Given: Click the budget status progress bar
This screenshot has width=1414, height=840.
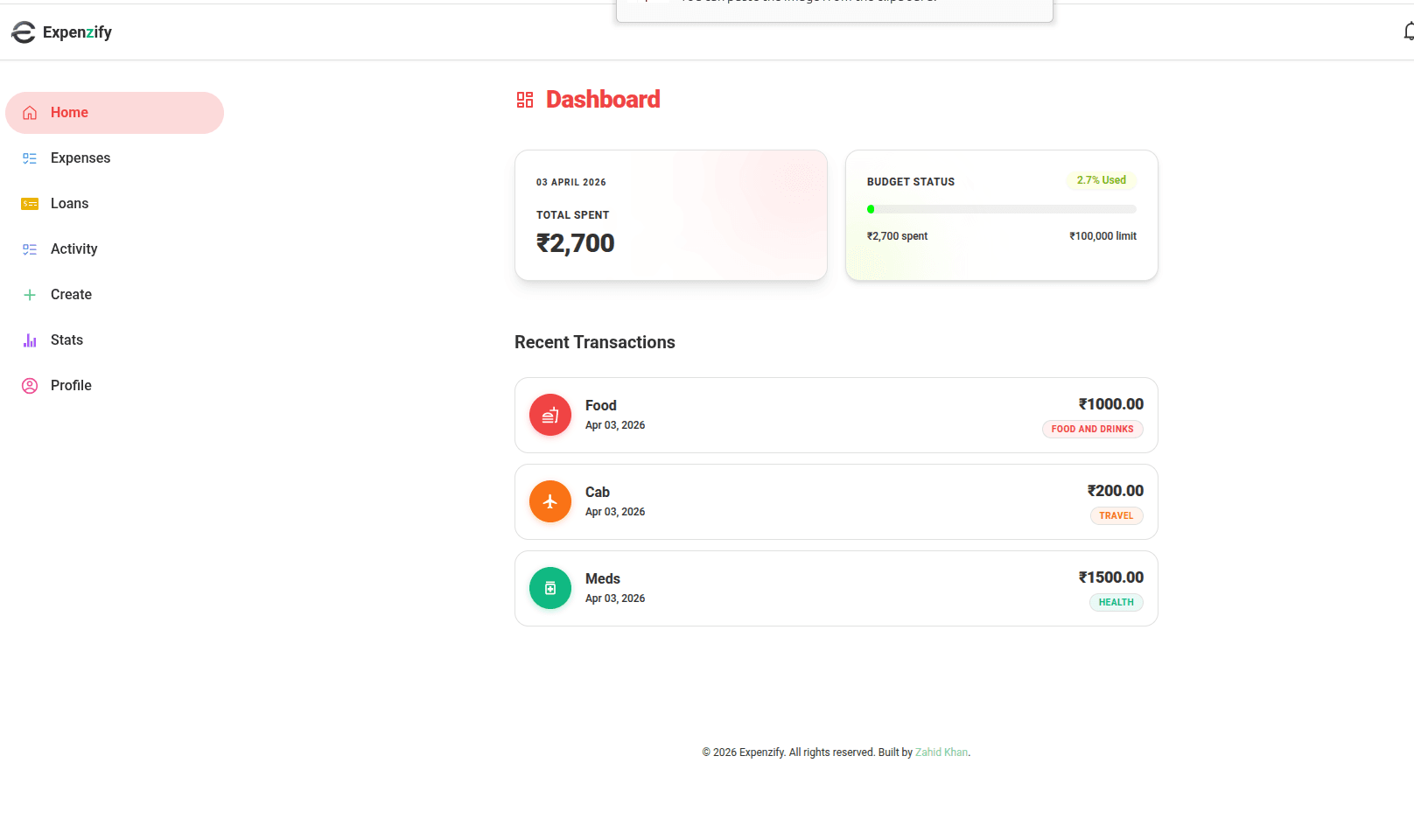Looking at the screenshot, I should coord(1001,209).
